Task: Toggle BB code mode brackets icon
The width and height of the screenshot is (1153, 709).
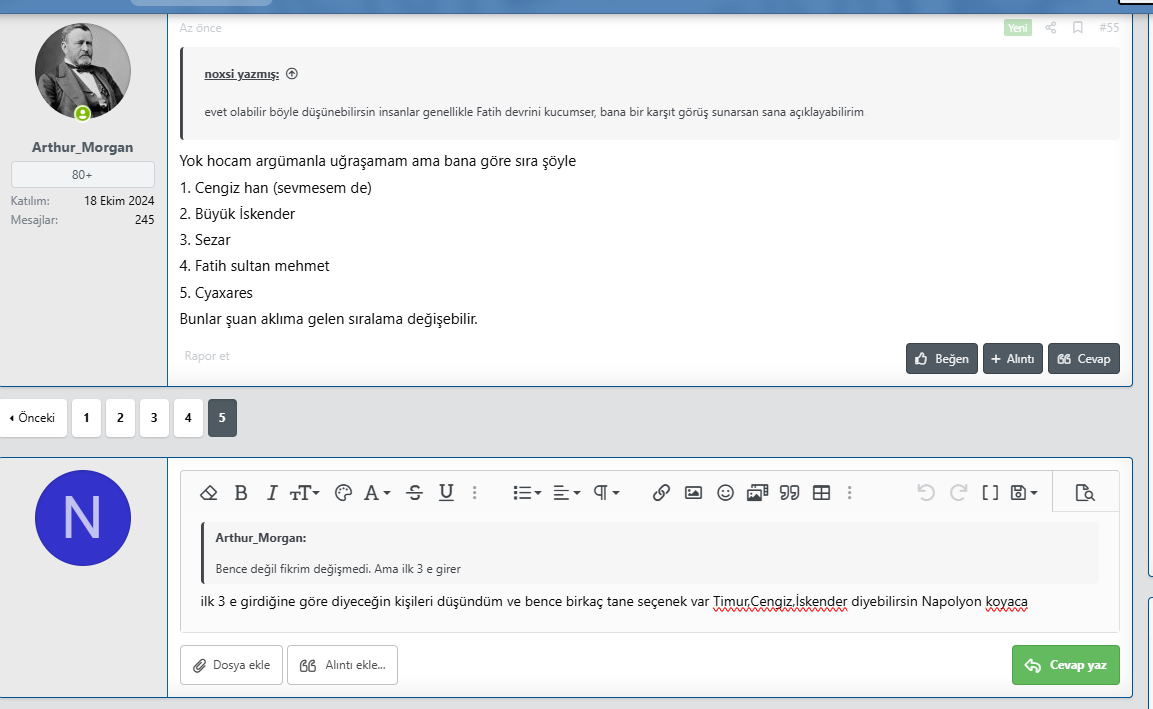Action: tap(990, 493)
